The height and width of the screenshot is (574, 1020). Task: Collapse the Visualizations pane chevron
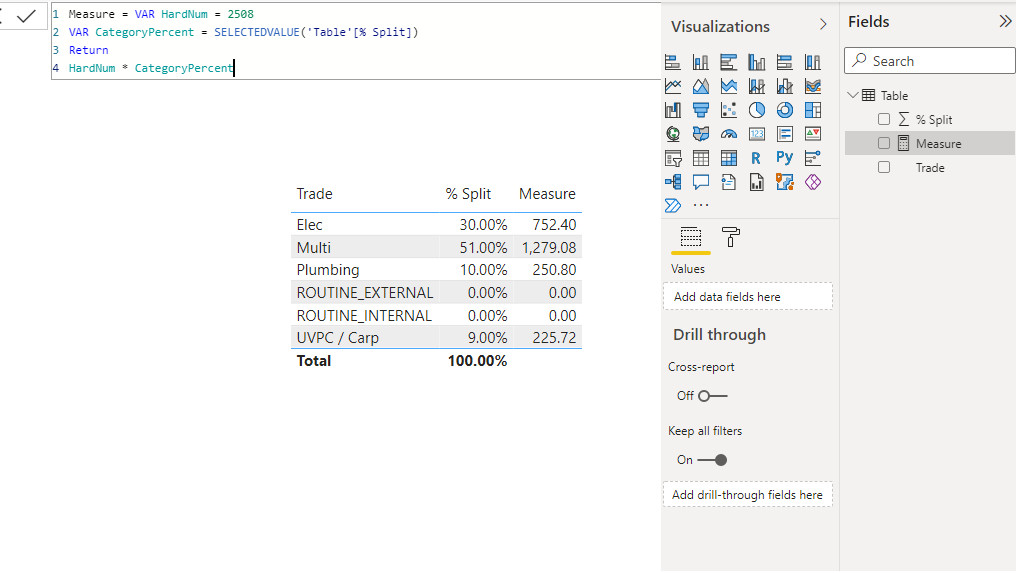coord(823,25)
